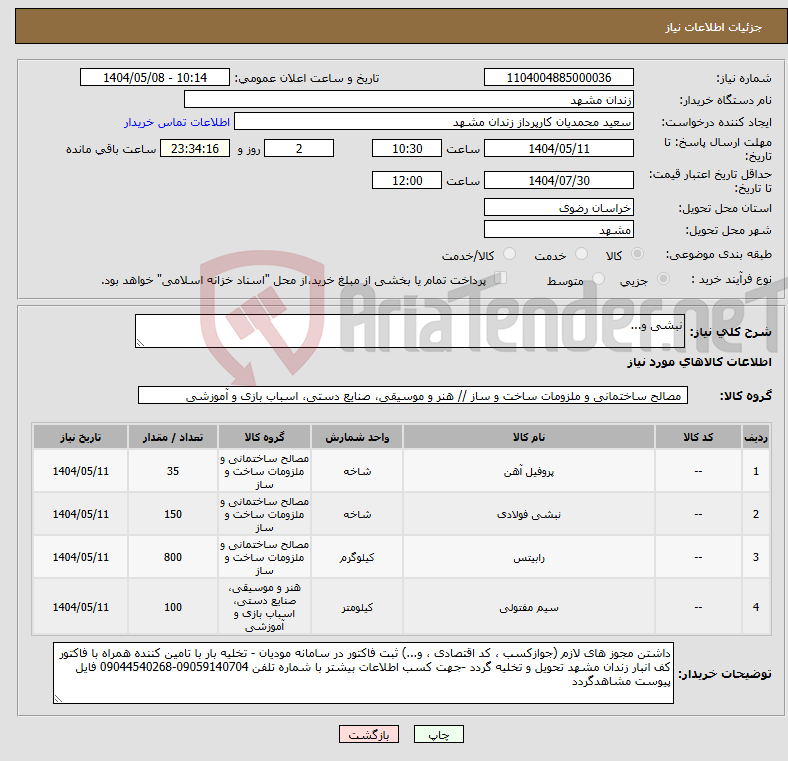Select the پروفیل آهن item name cell

click(529, 471)
